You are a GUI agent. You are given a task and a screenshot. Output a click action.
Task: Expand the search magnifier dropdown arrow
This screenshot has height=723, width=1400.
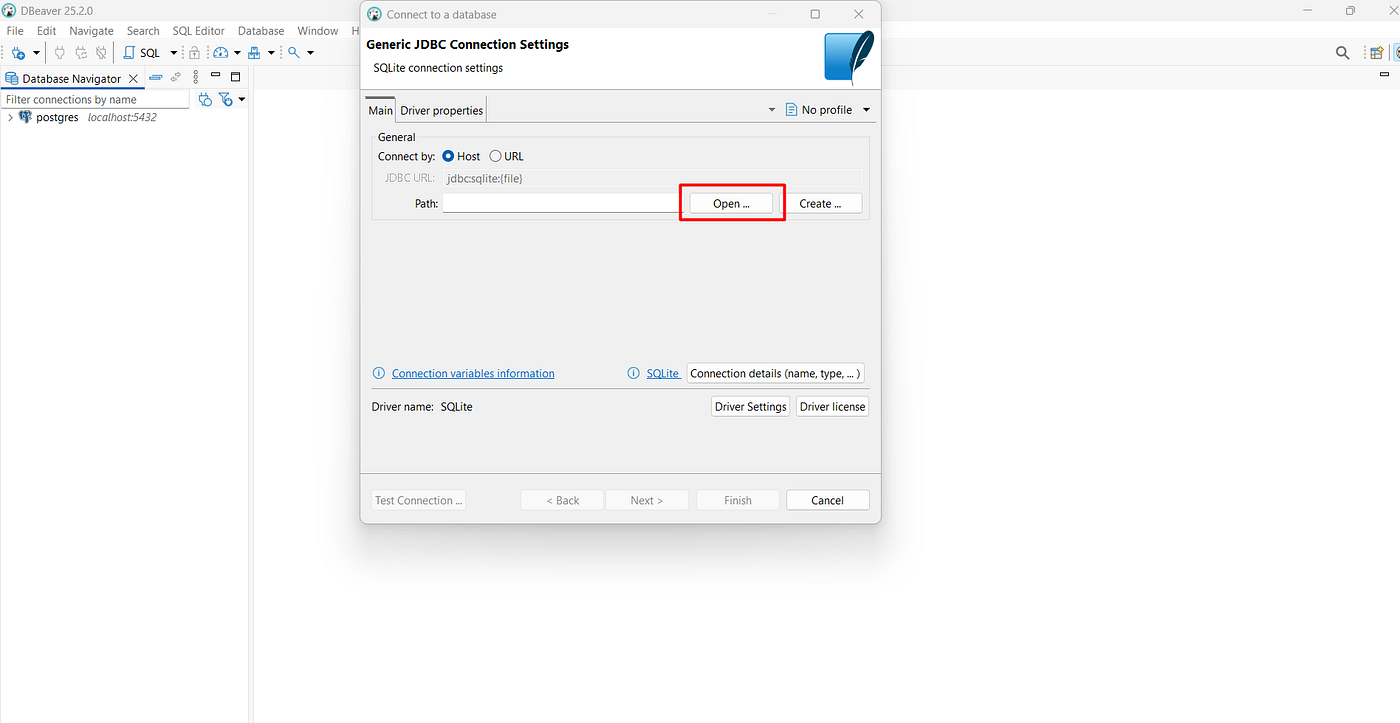[x=310, y=53]
